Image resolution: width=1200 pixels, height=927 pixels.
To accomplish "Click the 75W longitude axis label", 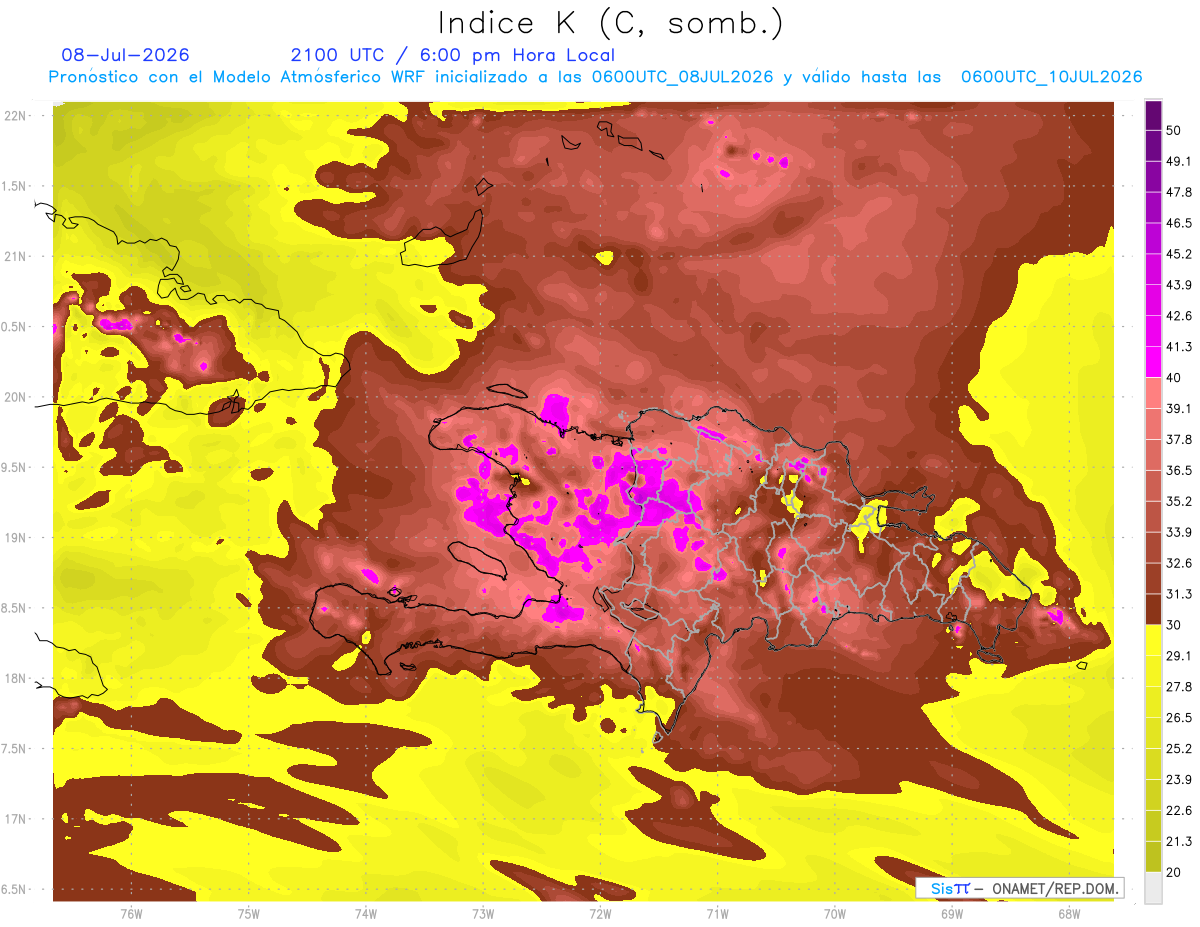I will pyautogui.click(x=249, y=914).
